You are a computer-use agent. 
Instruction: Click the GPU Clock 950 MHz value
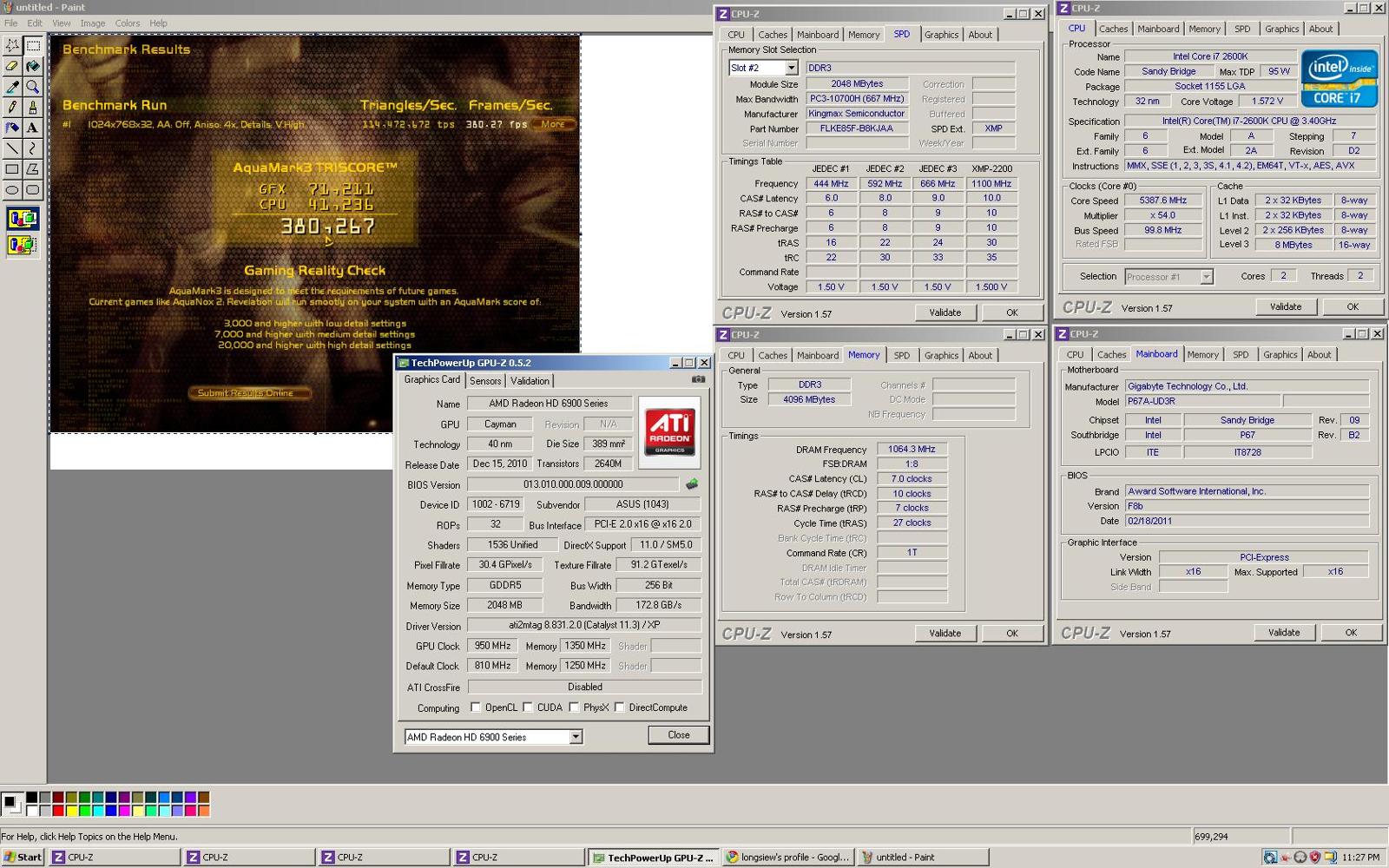[x=493, y=646]
